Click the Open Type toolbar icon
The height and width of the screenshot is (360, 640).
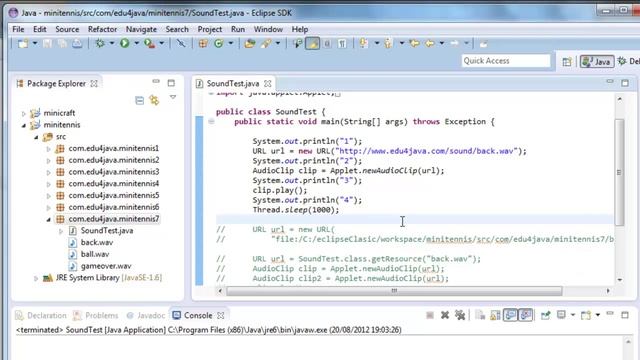[250, 43]
